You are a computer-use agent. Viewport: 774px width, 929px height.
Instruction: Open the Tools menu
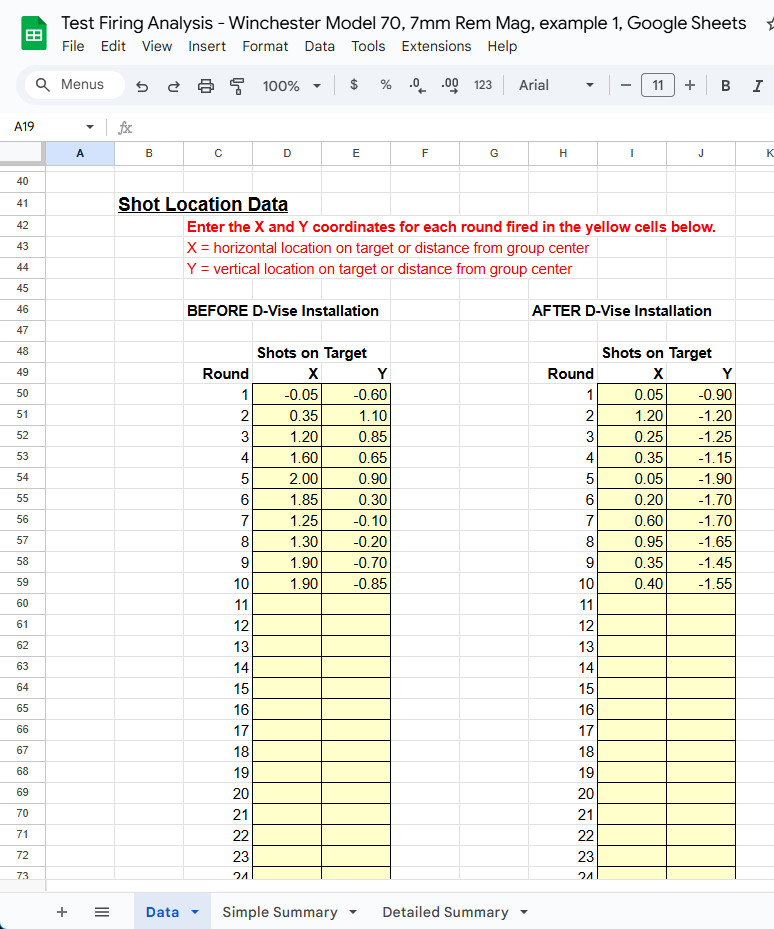tap(368, 46)
